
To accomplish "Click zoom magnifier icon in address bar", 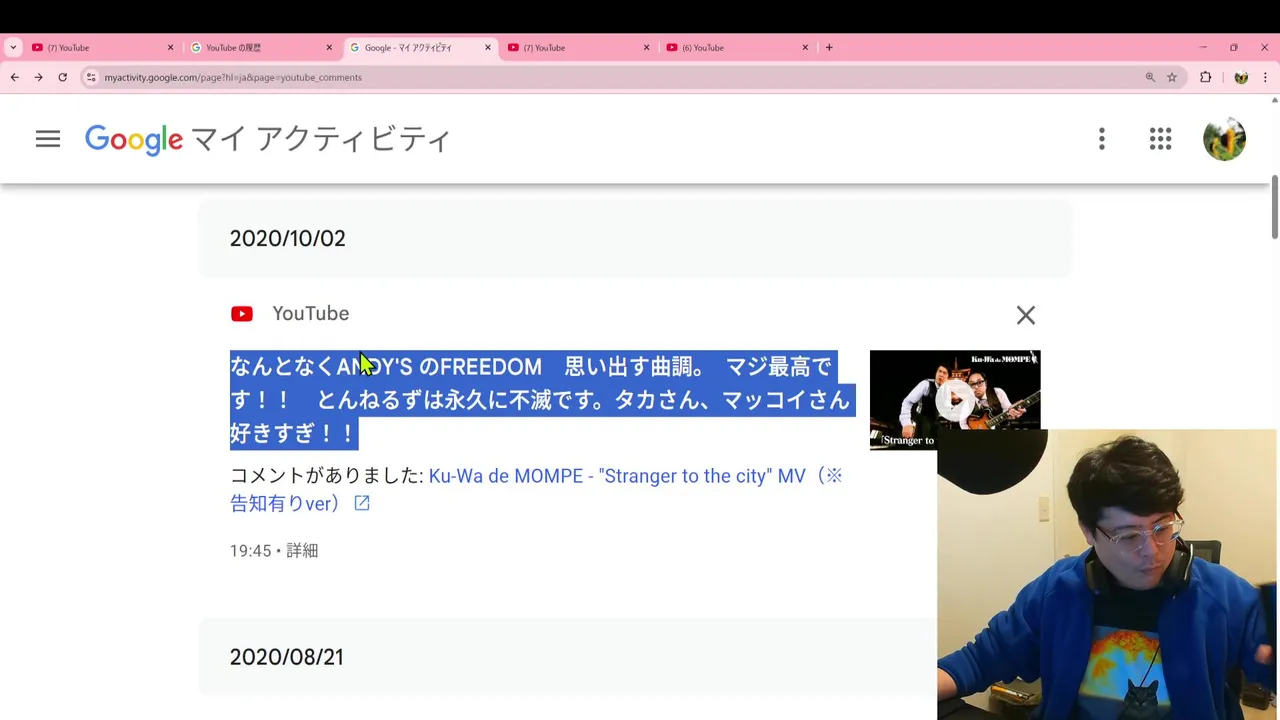I will point(1150,77).
